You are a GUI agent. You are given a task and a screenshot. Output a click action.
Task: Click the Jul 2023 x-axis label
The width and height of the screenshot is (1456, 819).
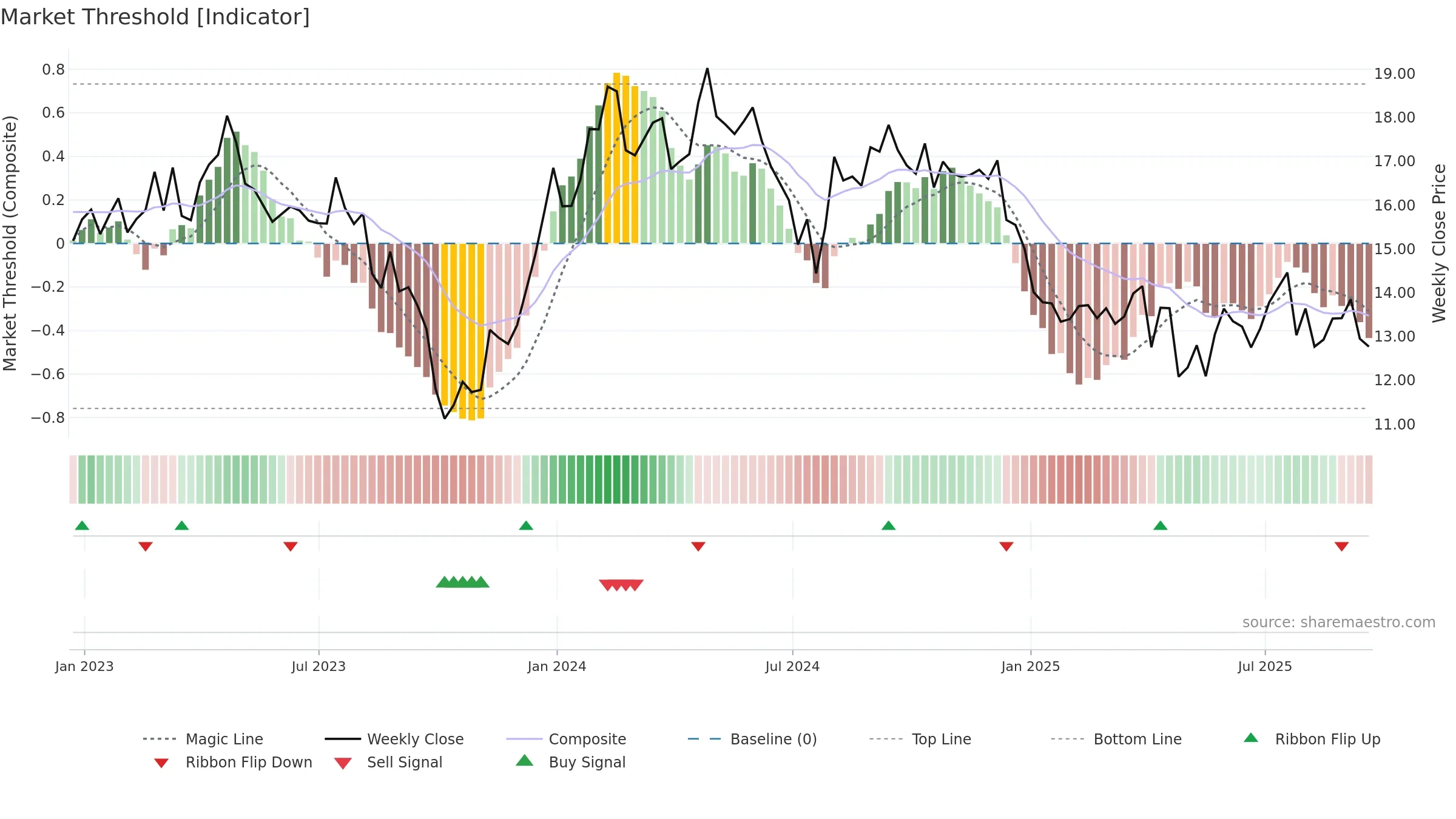[318, 666]
